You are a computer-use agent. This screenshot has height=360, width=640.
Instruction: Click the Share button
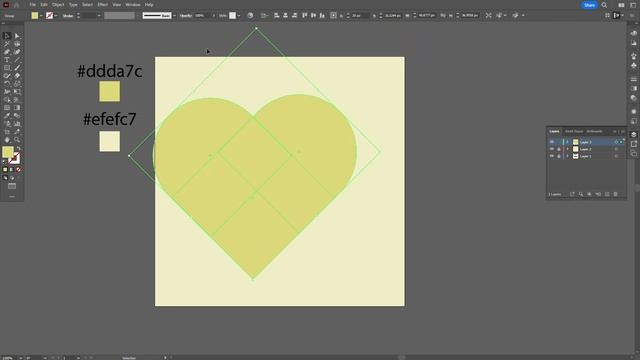click(x=589, y=5)
